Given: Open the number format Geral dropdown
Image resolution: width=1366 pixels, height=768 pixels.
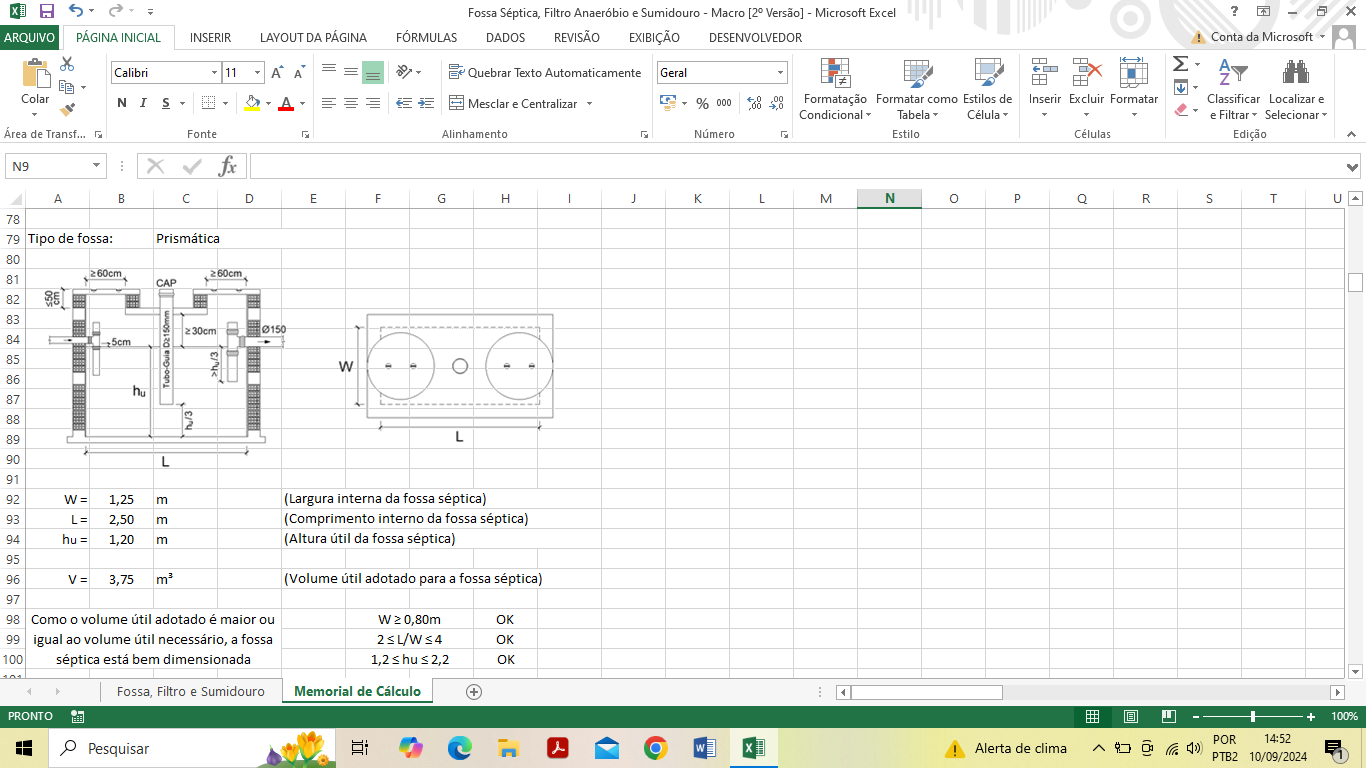Looking at the screenshot, I should [x=780, y=73].
